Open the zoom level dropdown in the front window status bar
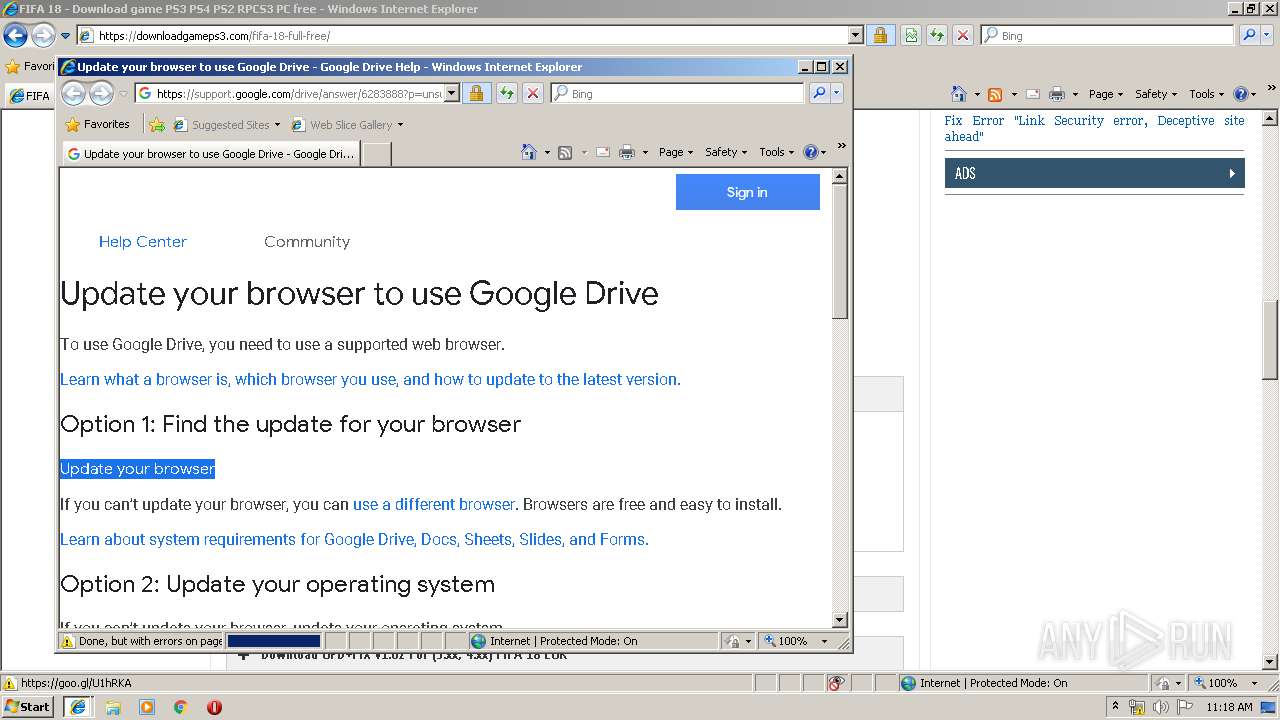This screenshot has width=1280, height=720. pyautogui.click(x=825, y=641)
